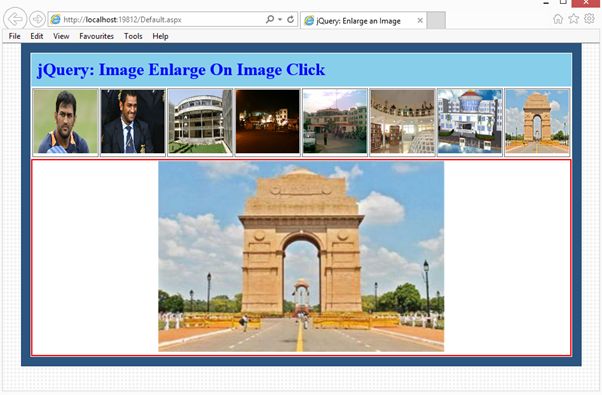Viewport: 602px width, 395px height.
Task: Click the India Gate thumbnail
Action: coord(537,121)
